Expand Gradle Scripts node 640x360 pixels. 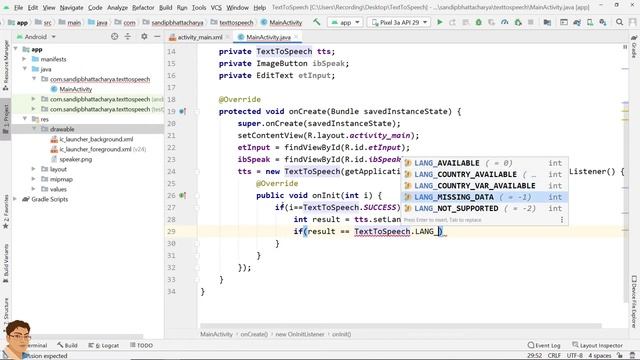[16, 199]
